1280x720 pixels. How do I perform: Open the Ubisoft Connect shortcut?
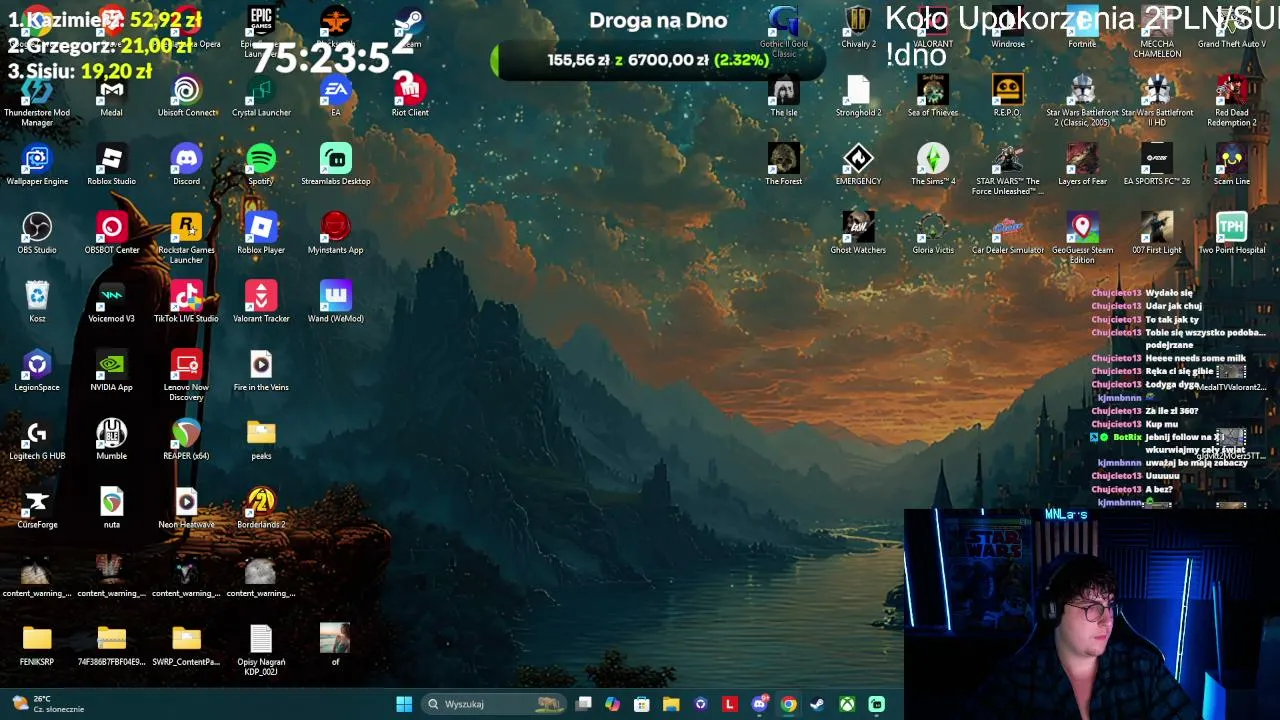coord(186,97)
